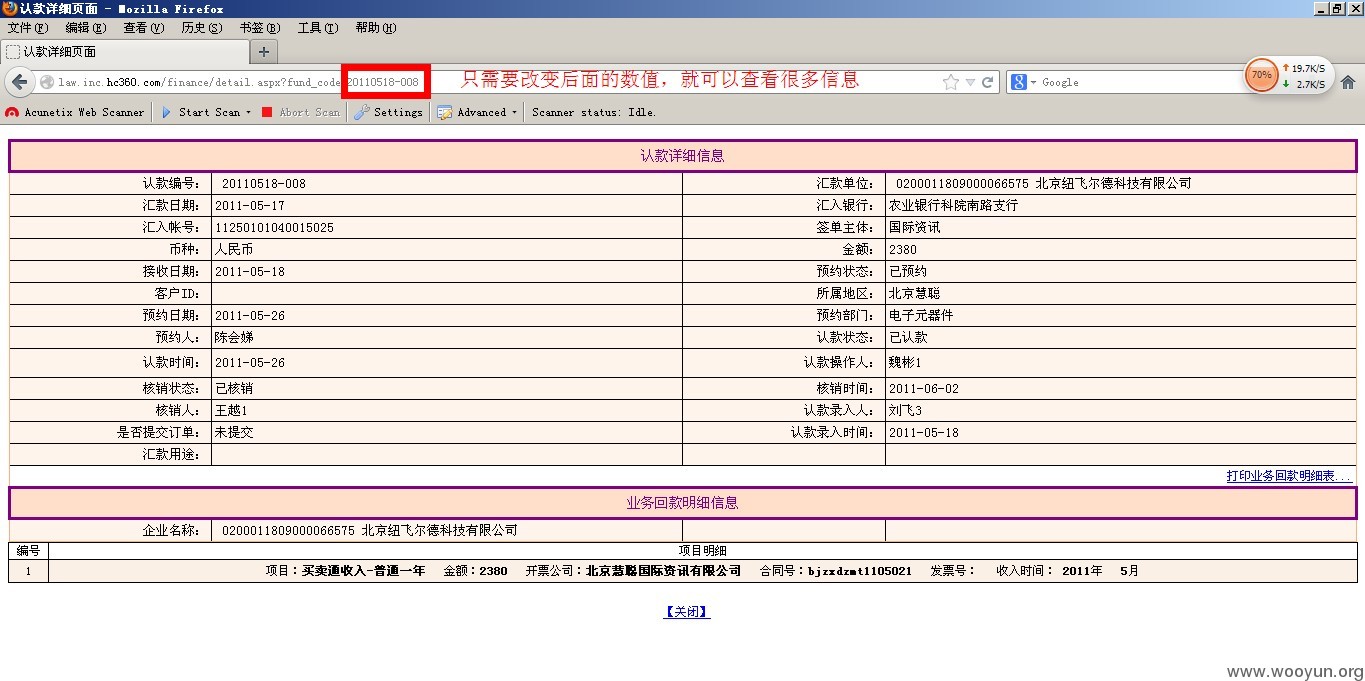Click the 所属地区 value 北京慧聪
Screen dimensions: 1365x681
point(915,294)
